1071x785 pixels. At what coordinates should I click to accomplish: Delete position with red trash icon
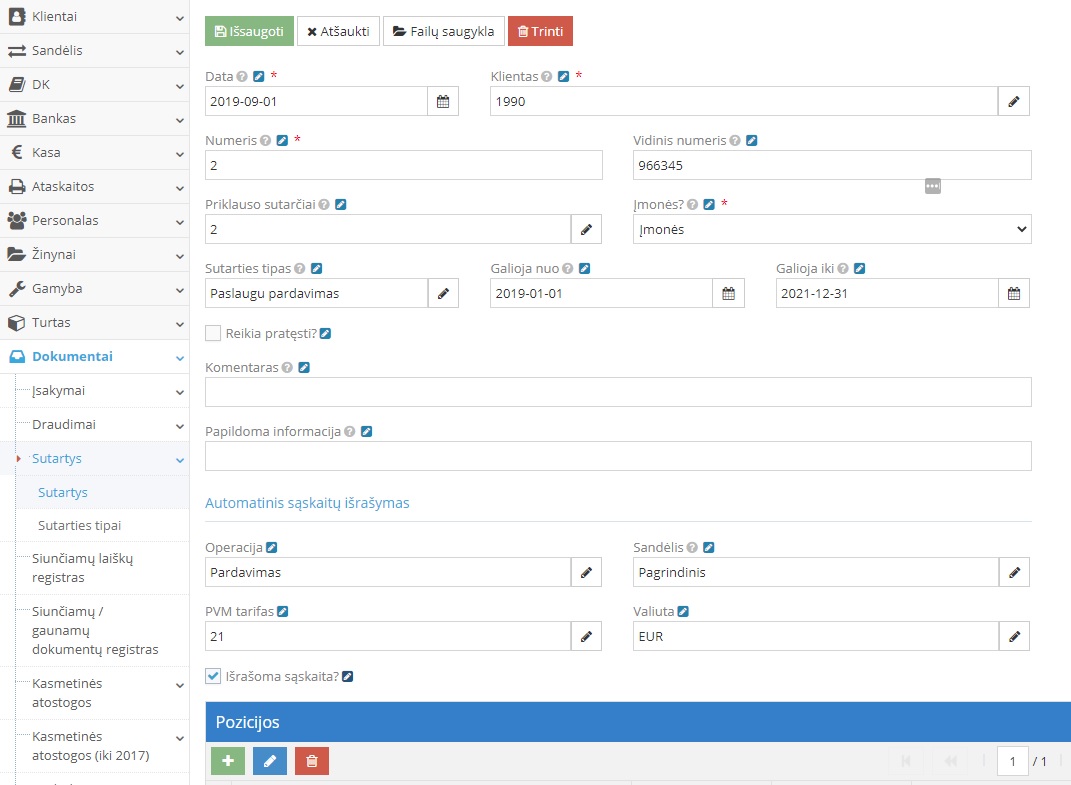pyautogui.click(x=311, y=761)
